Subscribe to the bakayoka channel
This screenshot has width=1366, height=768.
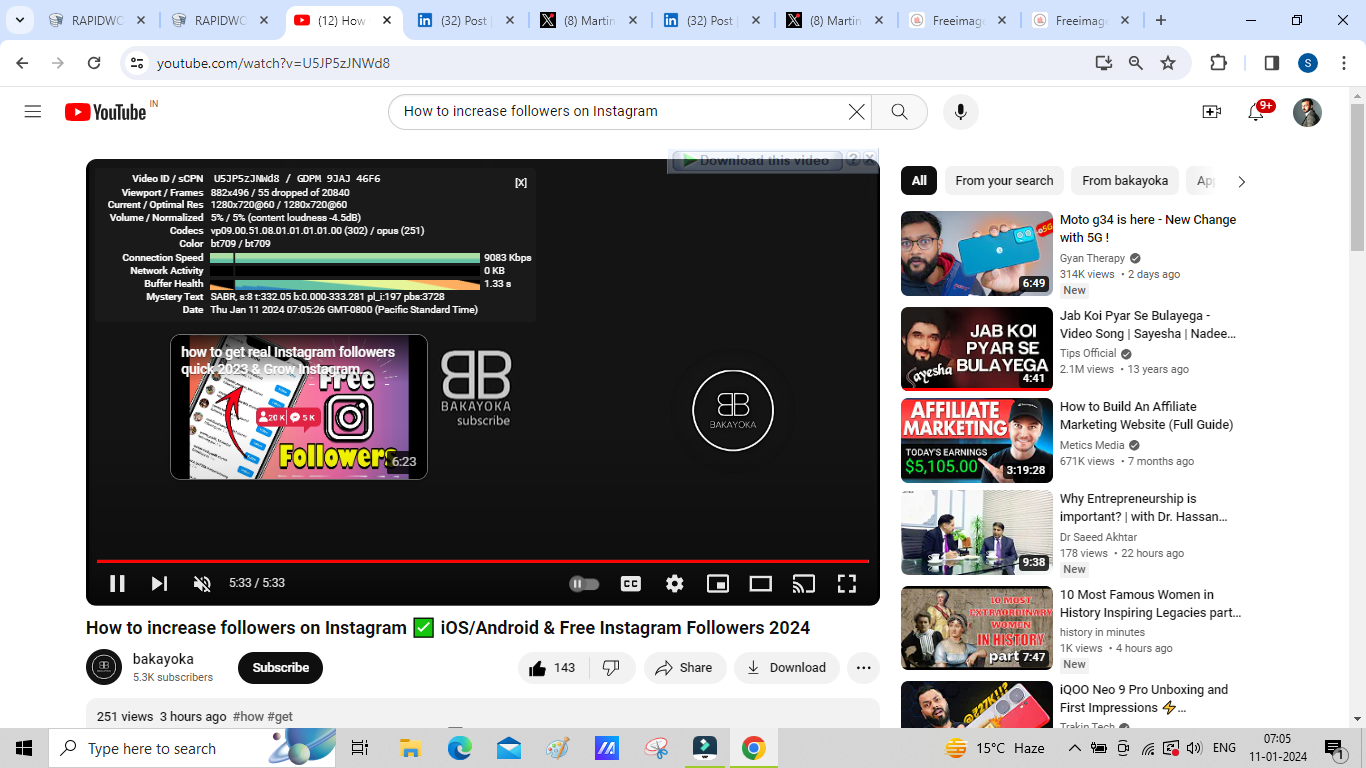click(280, 668)
